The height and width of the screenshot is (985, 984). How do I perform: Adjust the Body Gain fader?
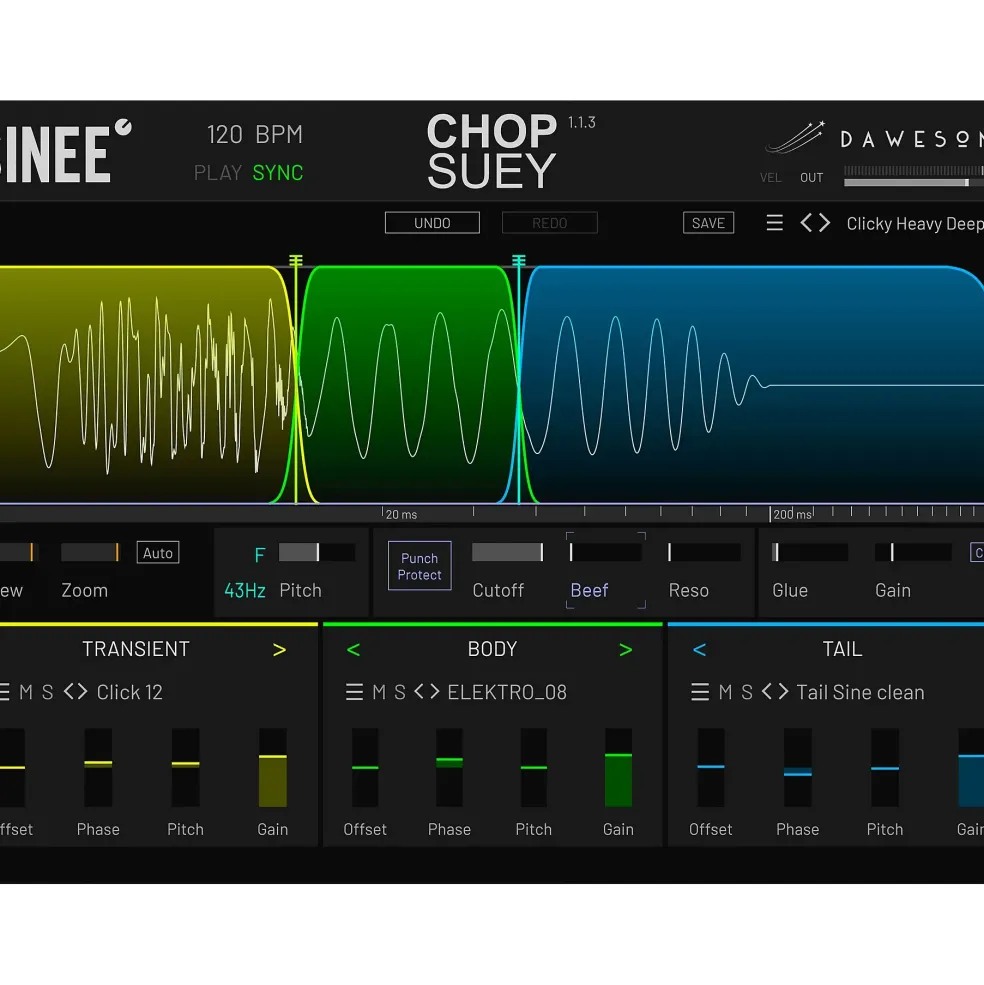click(x=618, y=768)
